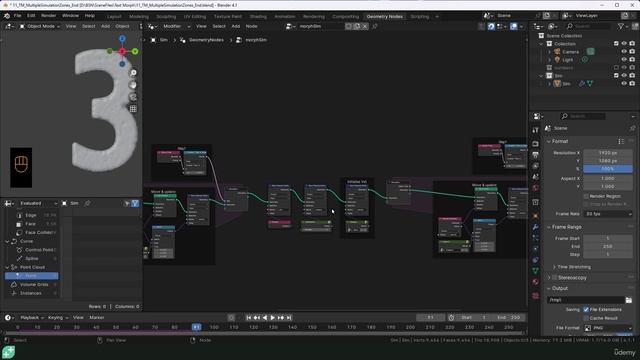Click GeometryNodes in the breadcrumb path
This screenshot has height=360, width=640.
[206, 40]
